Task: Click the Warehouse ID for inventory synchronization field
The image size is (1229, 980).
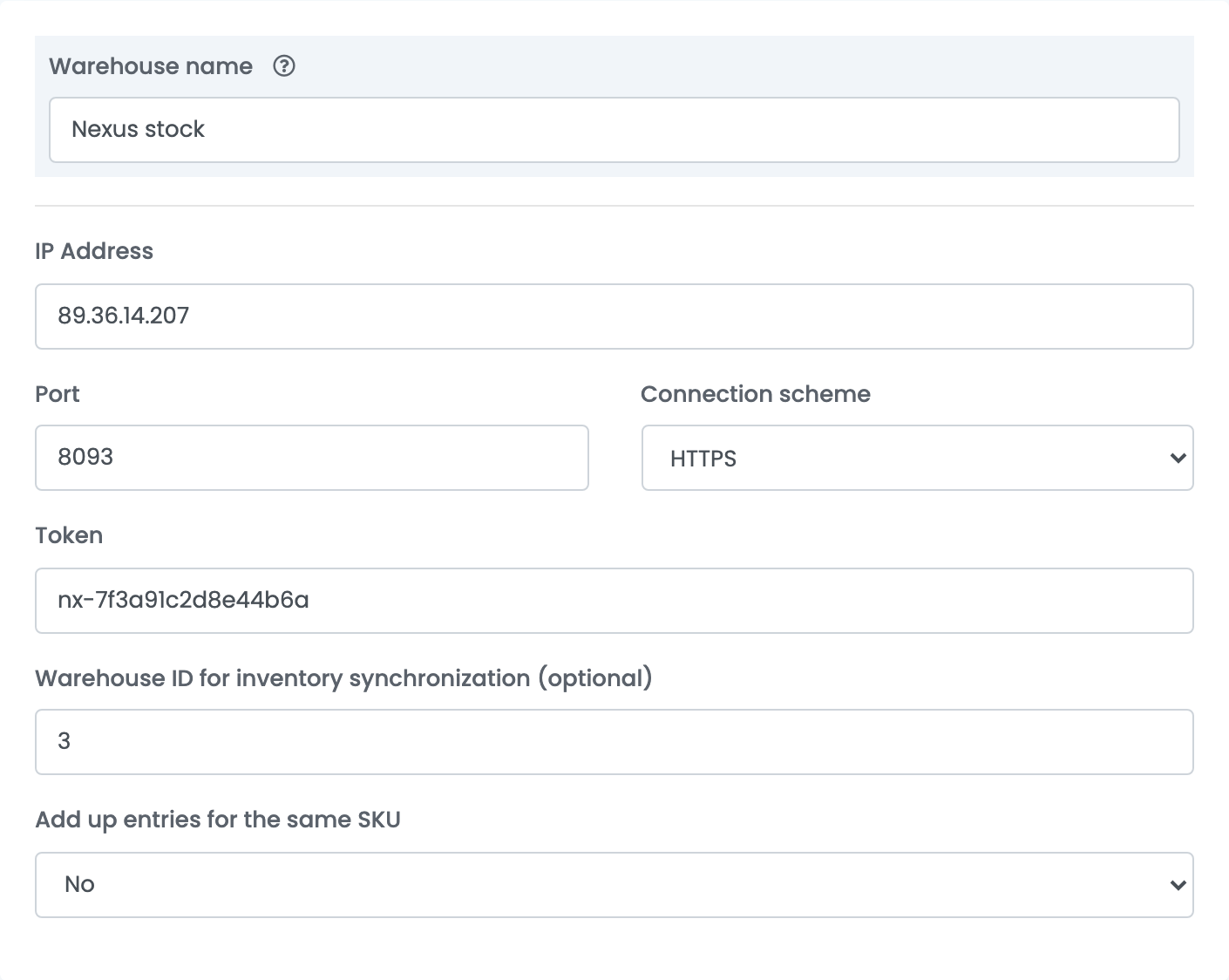Action: tap(614, 742)
